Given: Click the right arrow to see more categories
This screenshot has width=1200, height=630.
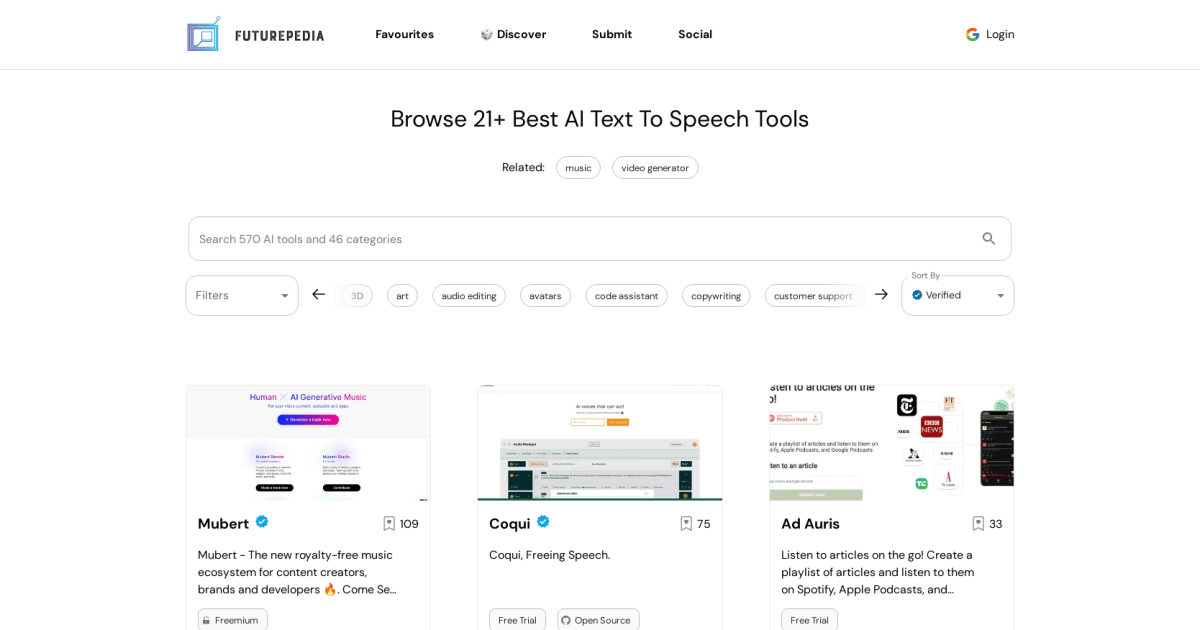Looking at the screenshot, I should tap(881, 294).
